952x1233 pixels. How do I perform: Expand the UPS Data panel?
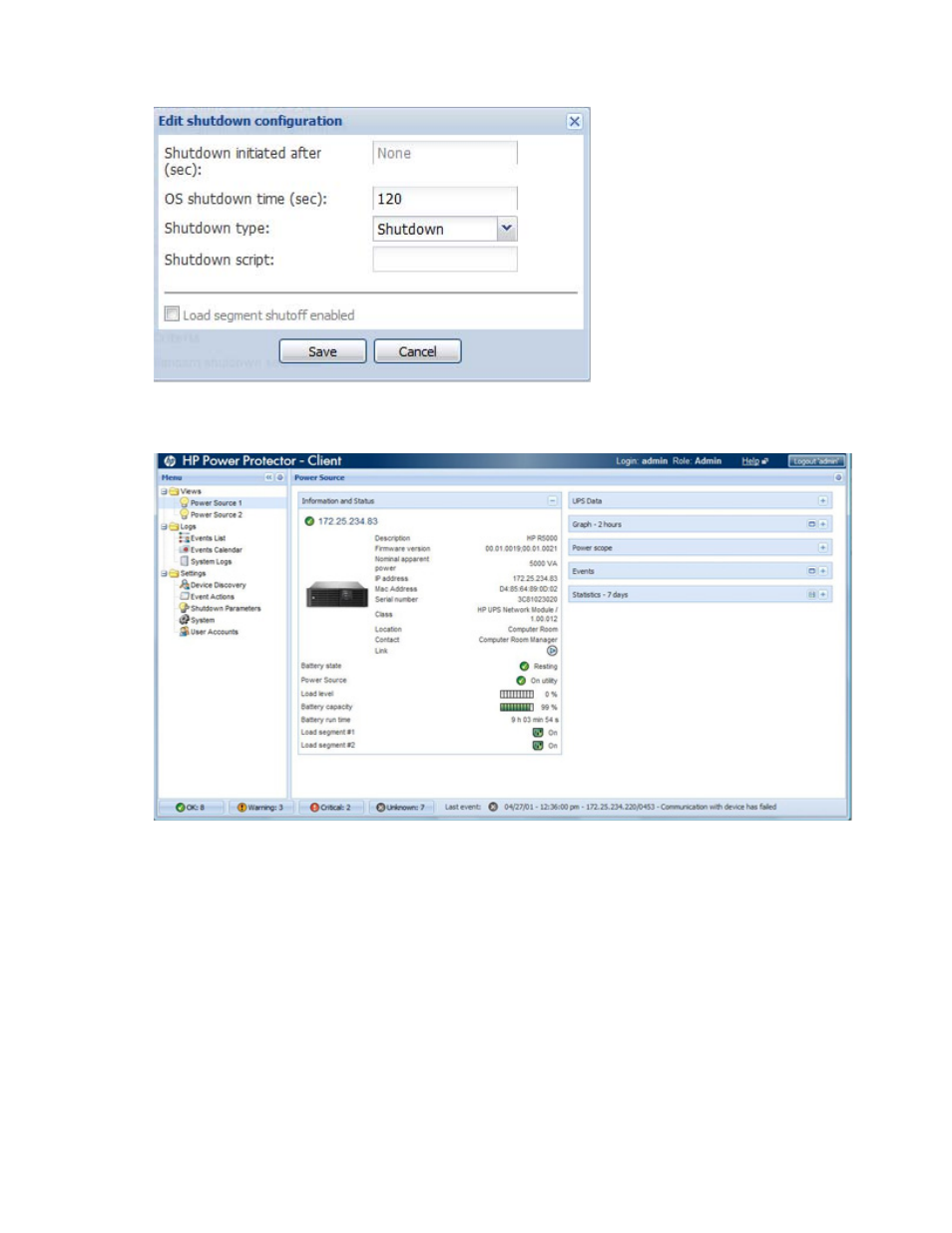click(823, 501)
